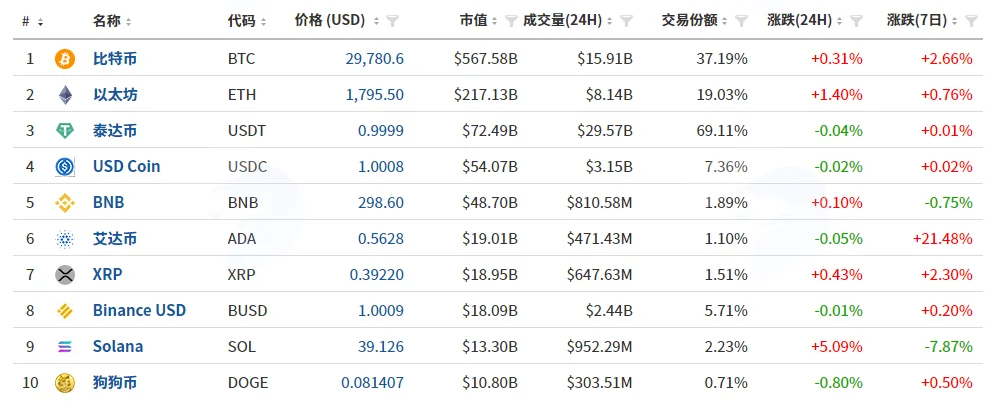Image resolution: width=992 pixels, height=411 pixels.
Task: Open the 泰达币 coin link
Action: (115, 132)
